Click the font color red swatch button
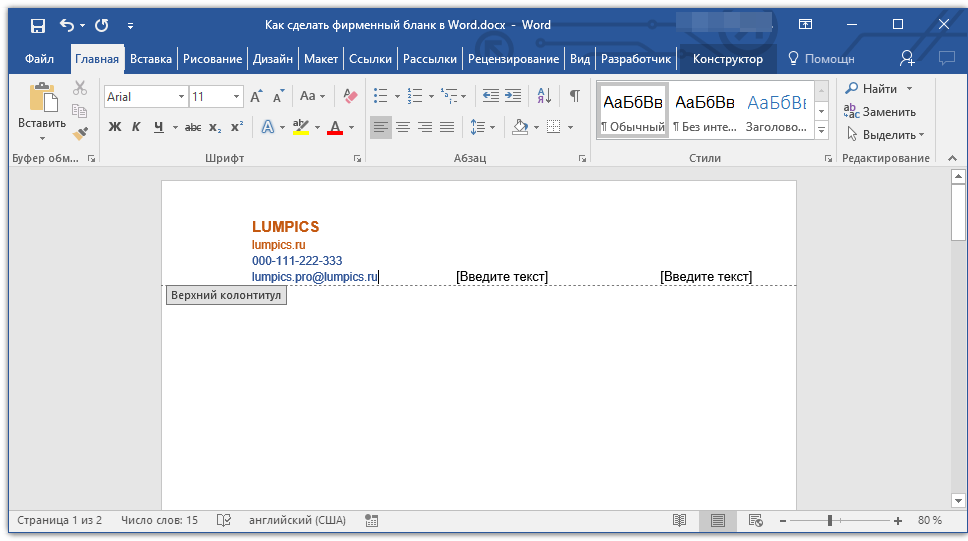Image resolution: width=968 pixels, height=541 pixels. pyautogui.click(x=335, y=127)
